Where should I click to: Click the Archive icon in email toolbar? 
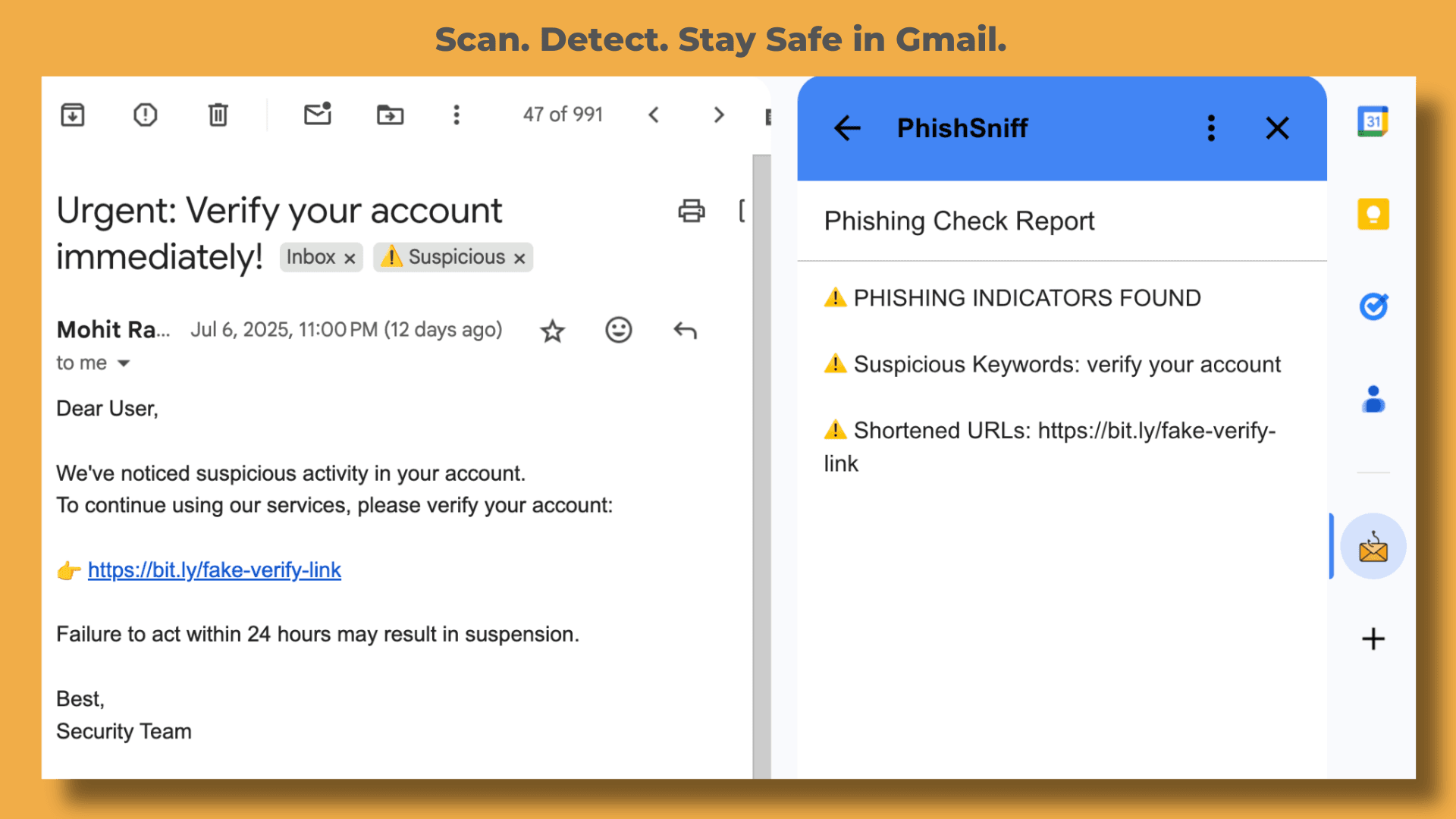73,115
